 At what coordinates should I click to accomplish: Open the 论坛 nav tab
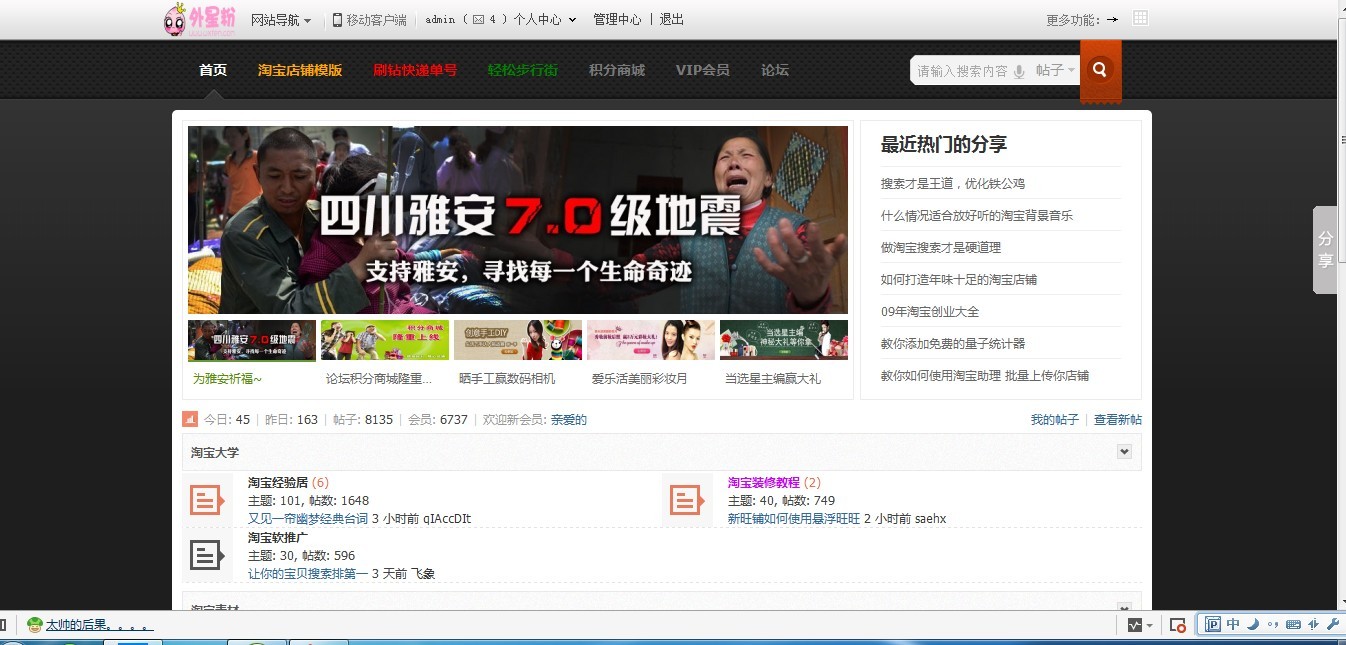775,70
